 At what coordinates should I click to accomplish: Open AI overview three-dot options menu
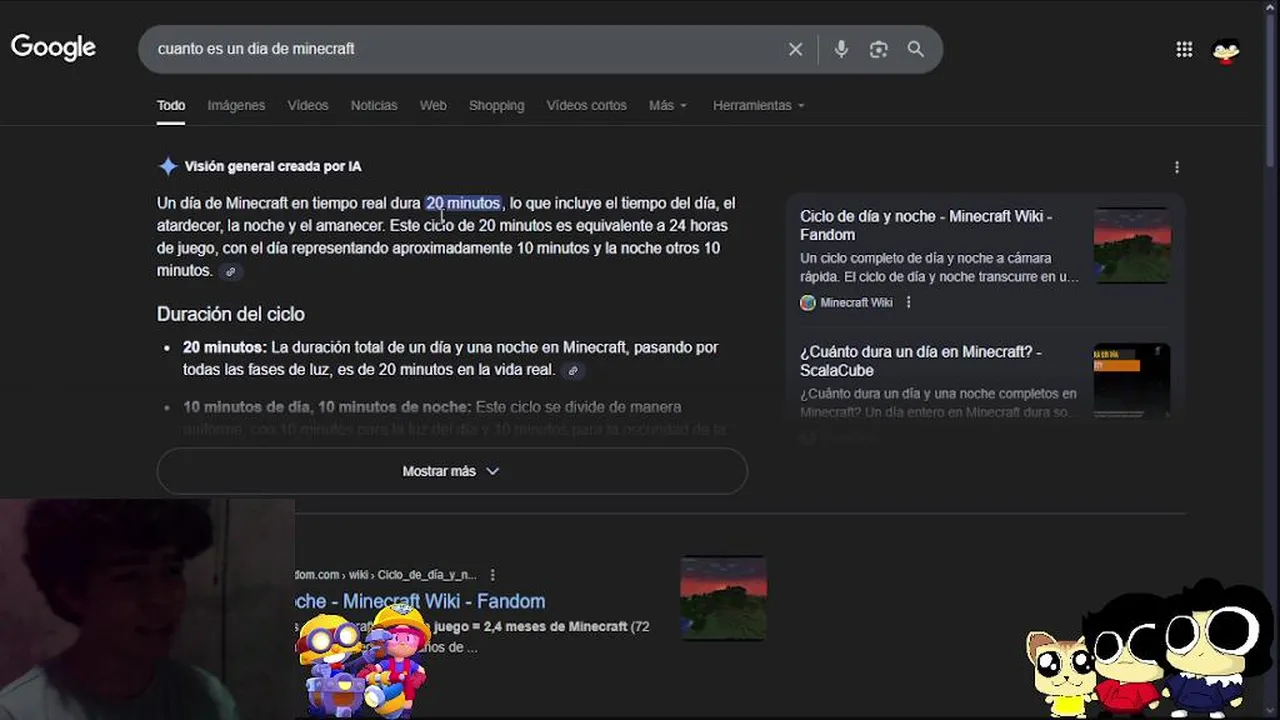tap(1176, 167)
